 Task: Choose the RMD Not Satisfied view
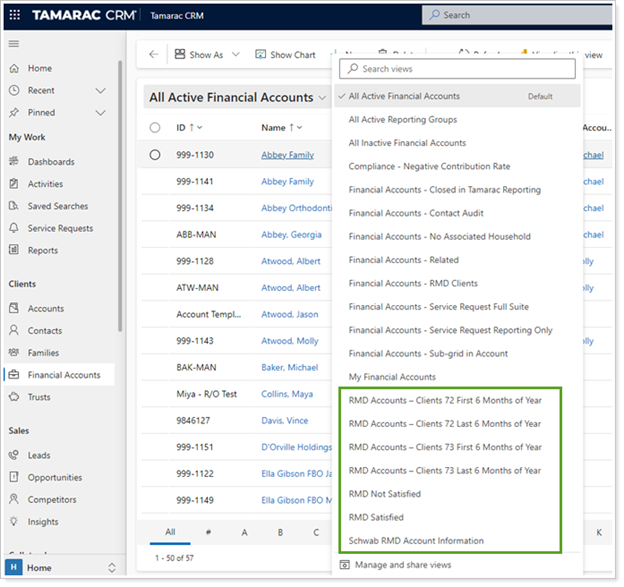tap(384, 494)
